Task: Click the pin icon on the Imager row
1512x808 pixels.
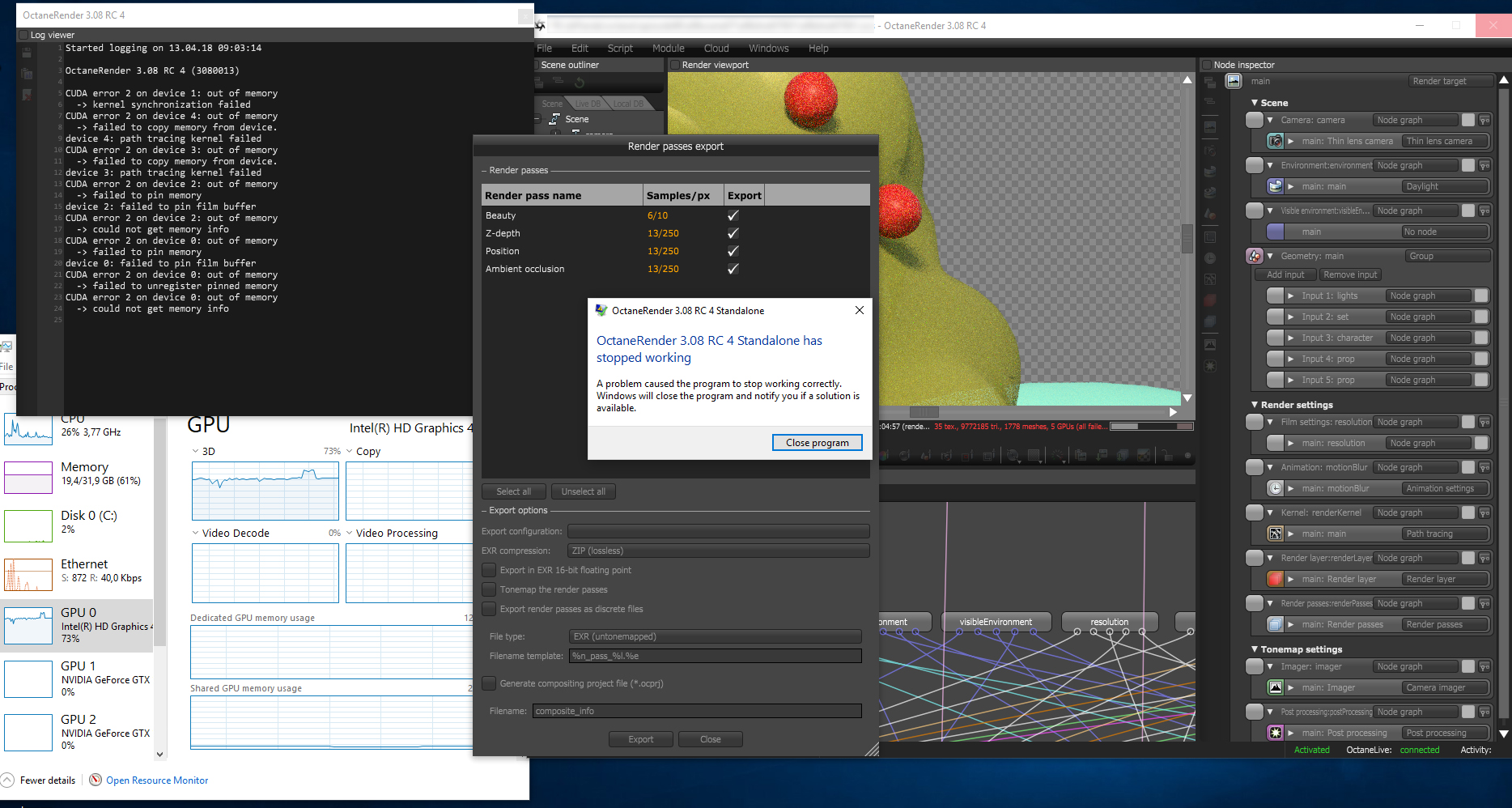Action: [1484, 666]
